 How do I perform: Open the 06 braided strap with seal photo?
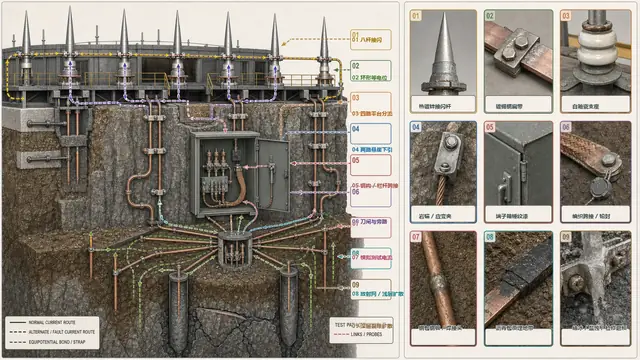[596, 164]
